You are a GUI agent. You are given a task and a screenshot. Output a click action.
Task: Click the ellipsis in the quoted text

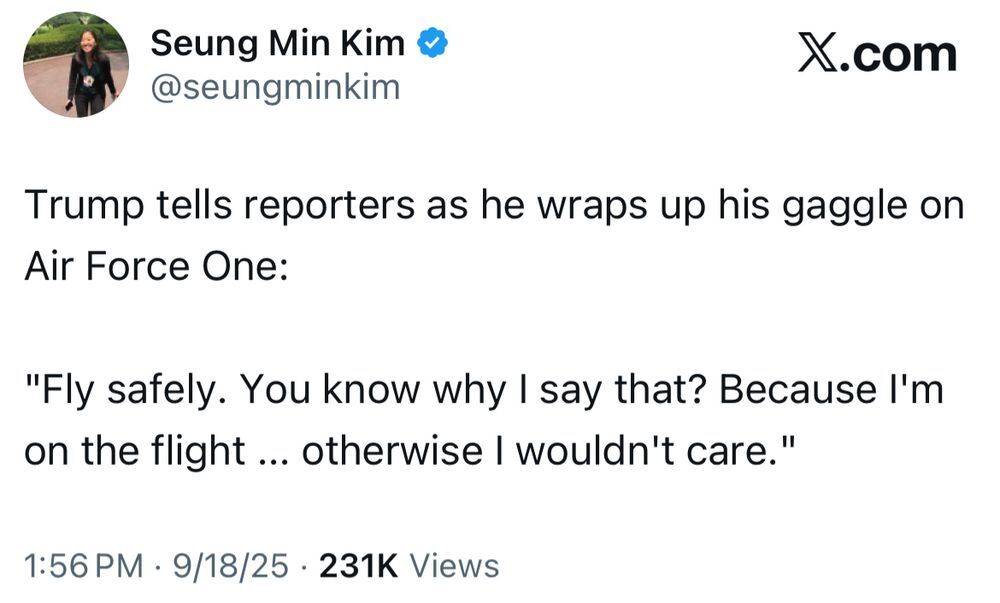tap(273, 452)
